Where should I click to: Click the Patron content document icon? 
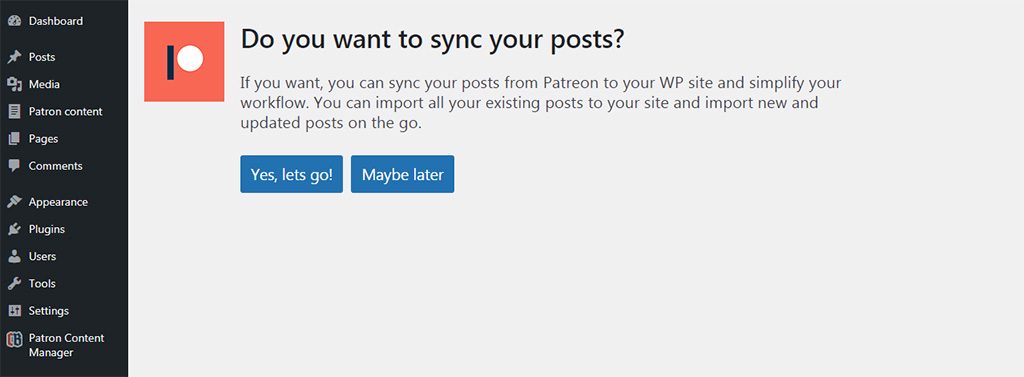coord(14,112)
